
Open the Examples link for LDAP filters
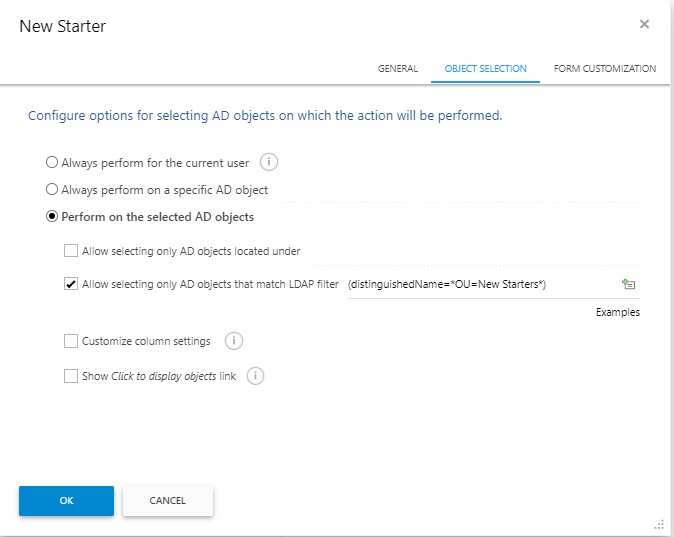click(618, 312)
